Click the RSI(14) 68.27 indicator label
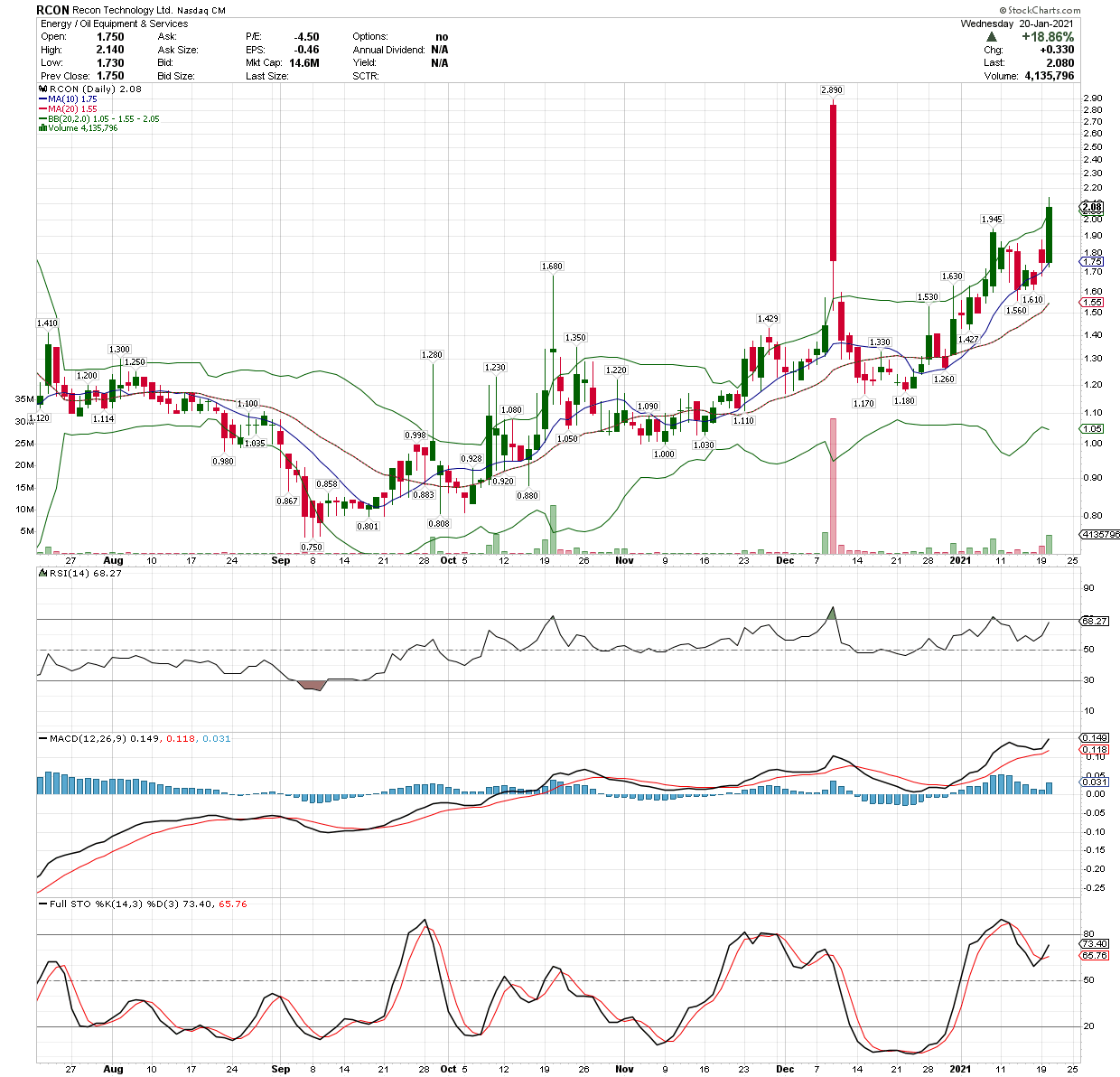Image resolution: width=1120 pixels, height=1077 pixels. tap(85, 573)
